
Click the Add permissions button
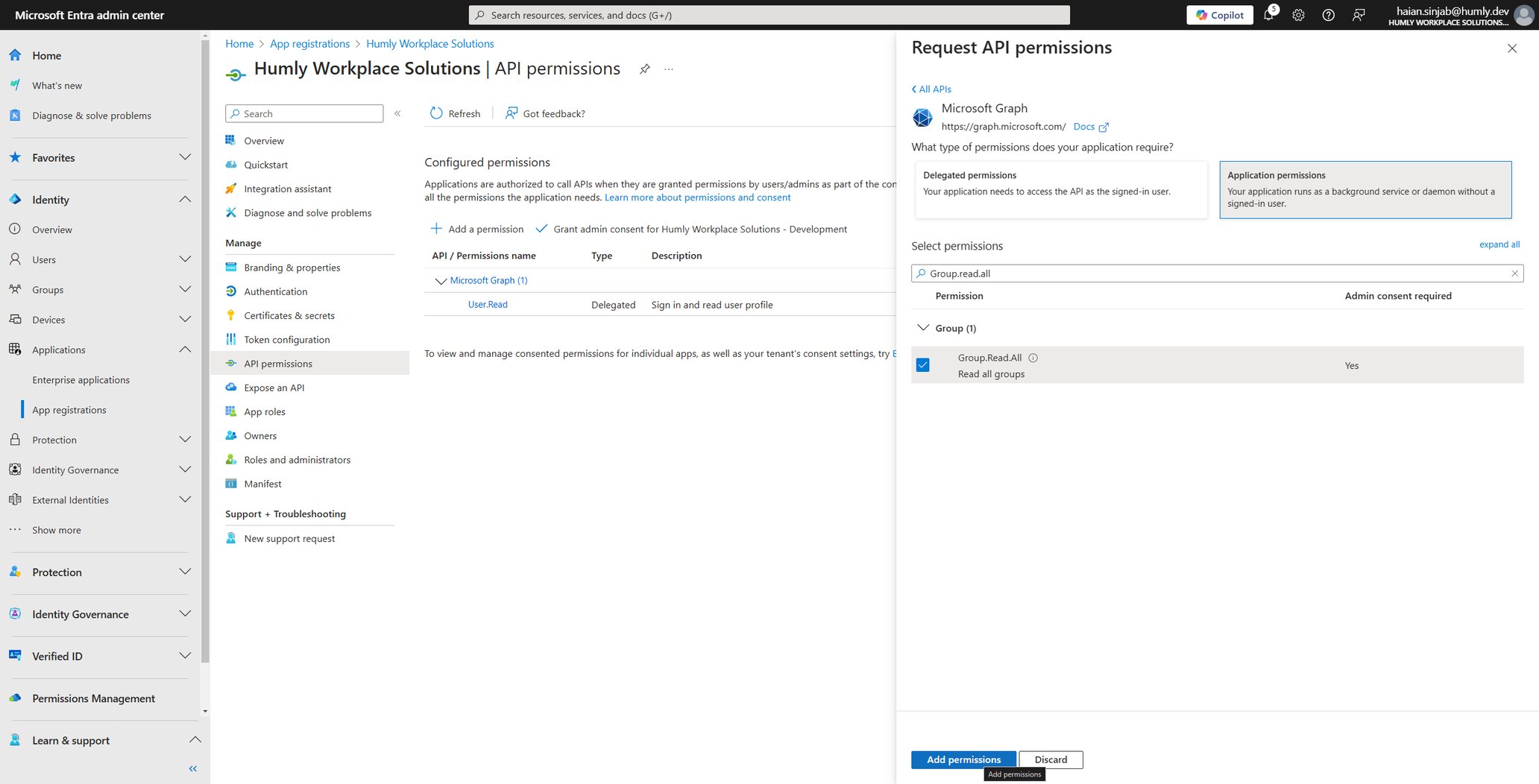[x=963, y=759]
